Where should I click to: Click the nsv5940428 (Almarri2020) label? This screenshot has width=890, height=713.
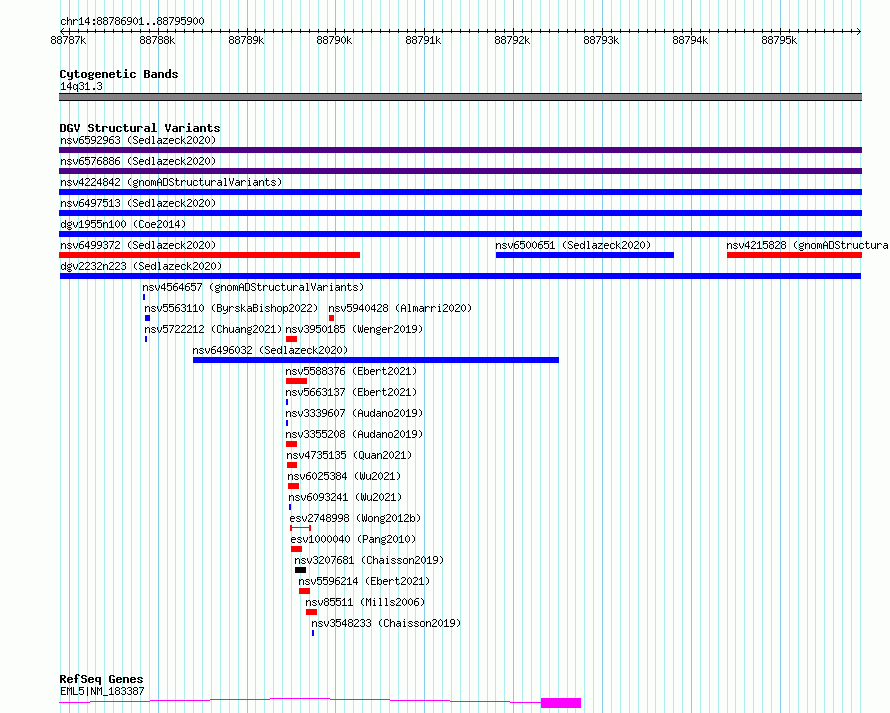[x=400, y=308]
